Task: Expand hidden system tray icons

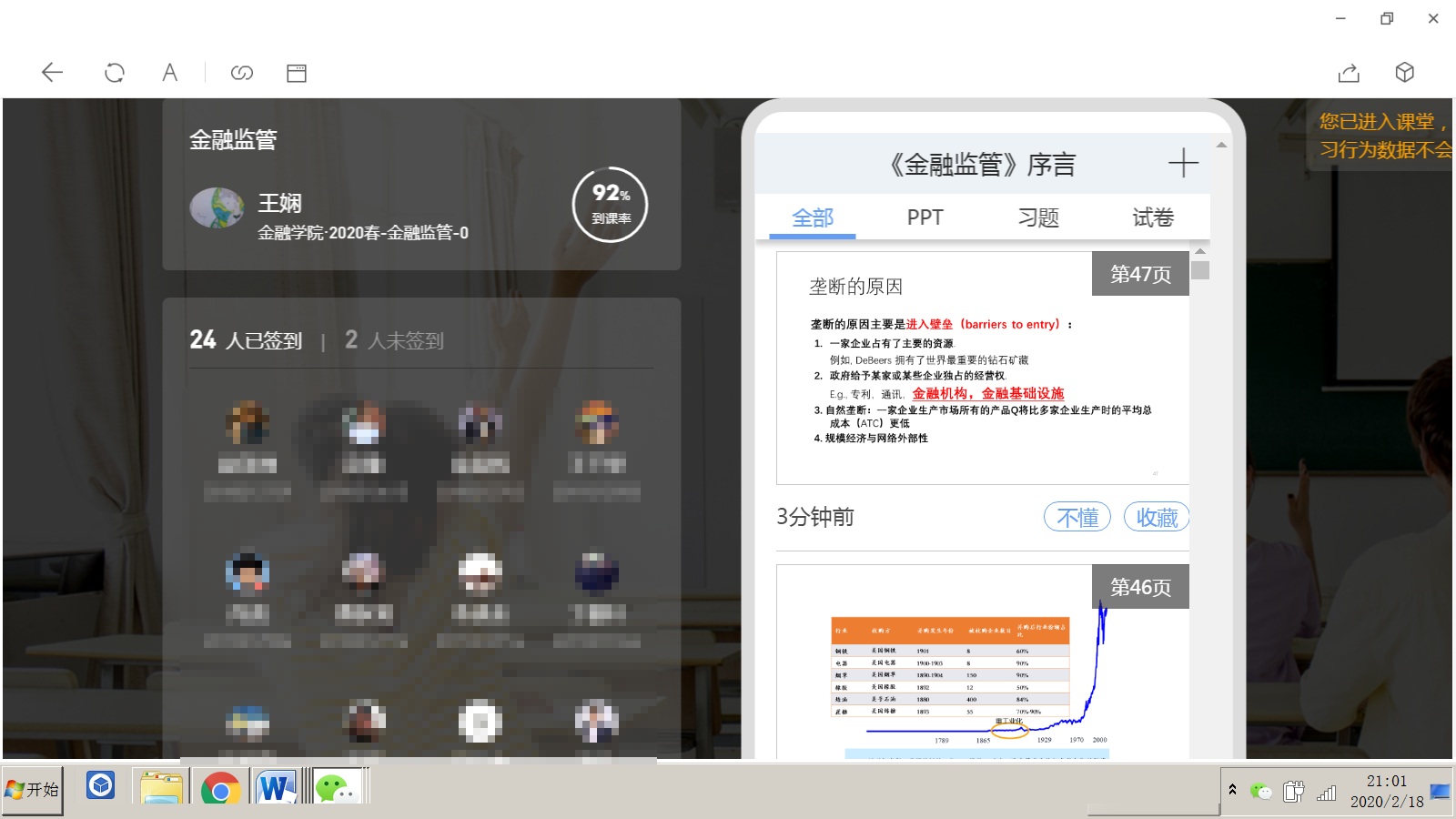Action: click(1232, 790)
